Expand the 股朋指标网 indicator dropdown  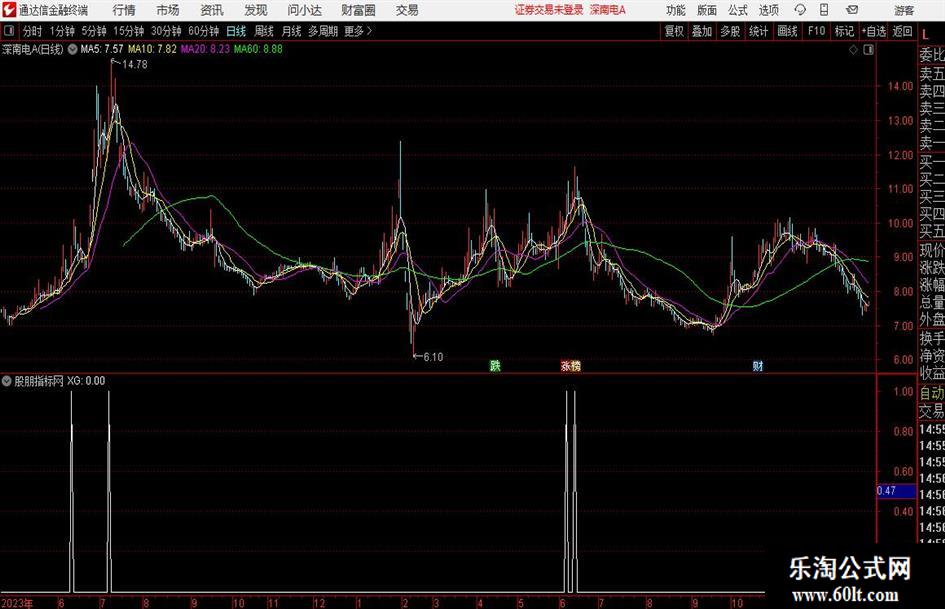point(7,380)
